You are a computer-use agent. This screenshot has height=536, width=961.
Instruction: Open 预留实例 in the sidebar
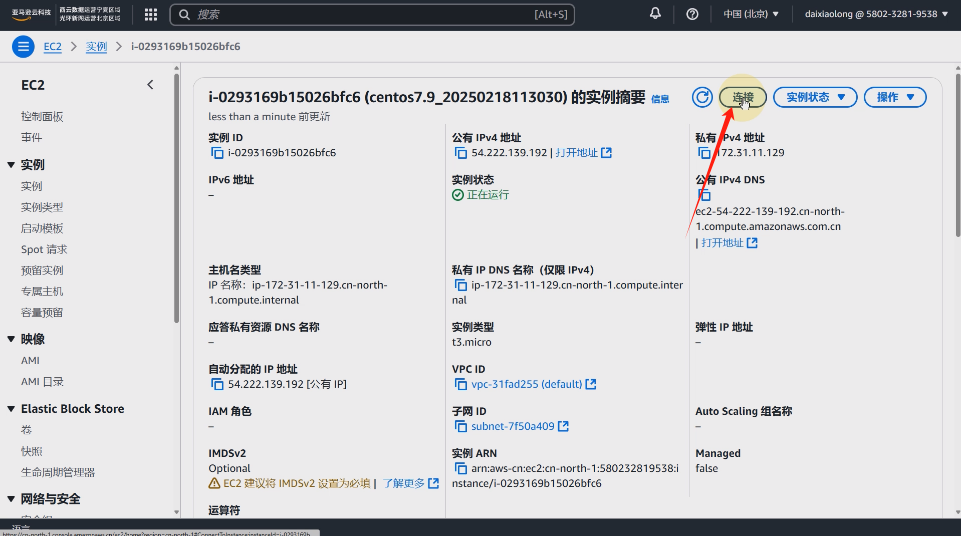(x=42, y=270)
